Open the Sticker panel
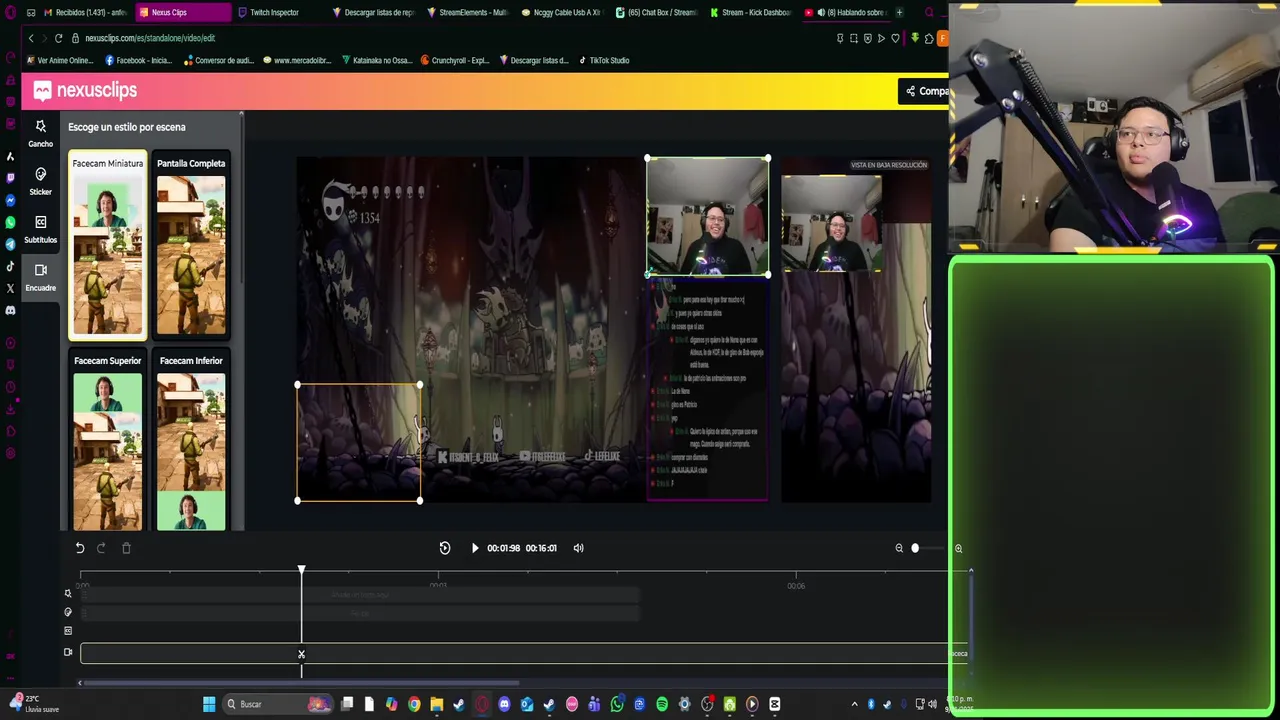 40,181
